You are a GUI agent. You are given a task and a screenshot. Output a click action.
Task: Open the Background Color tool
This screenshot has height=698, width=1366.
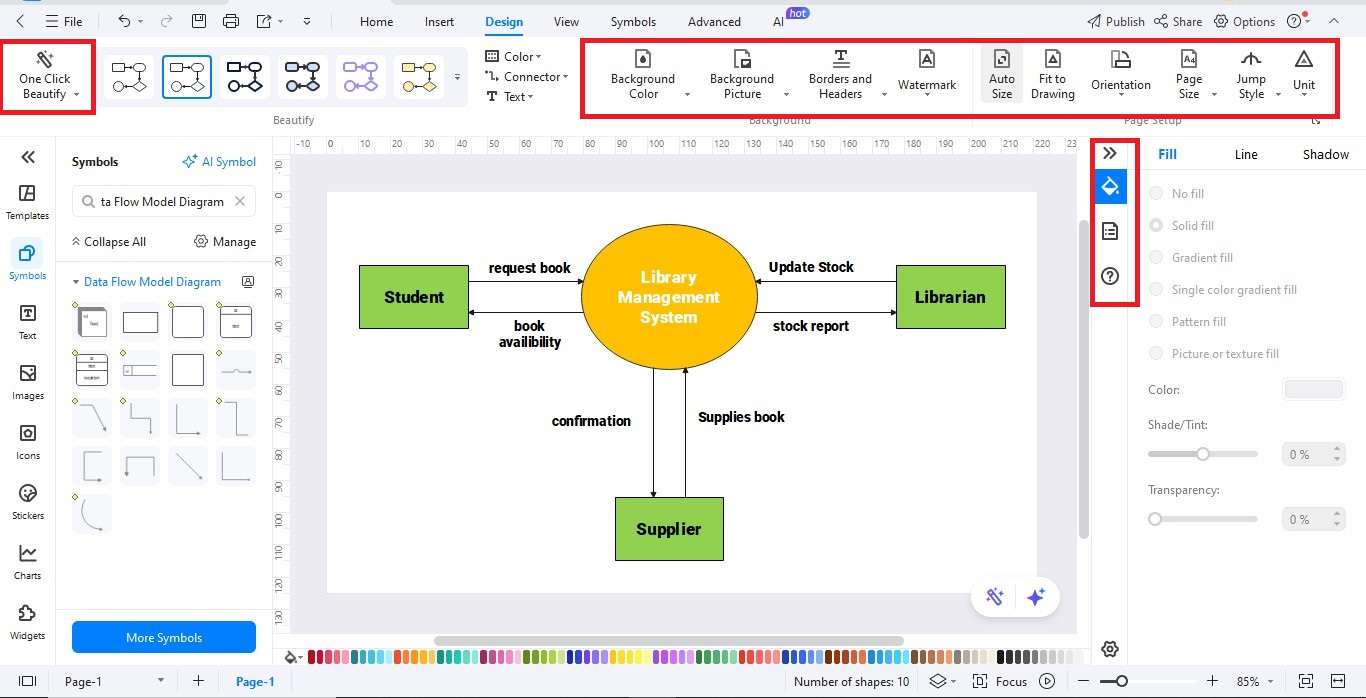pos(643,76)
